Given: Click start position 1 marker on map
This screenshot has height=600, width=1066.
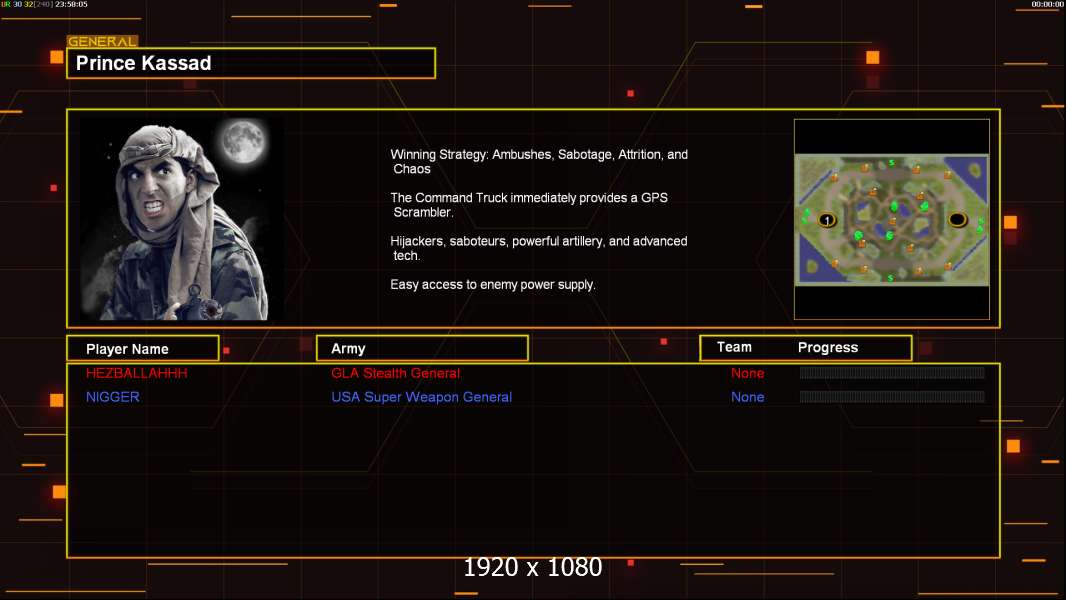Looking at the screenshot, I should pyautogui.click(x=827, y=220).
